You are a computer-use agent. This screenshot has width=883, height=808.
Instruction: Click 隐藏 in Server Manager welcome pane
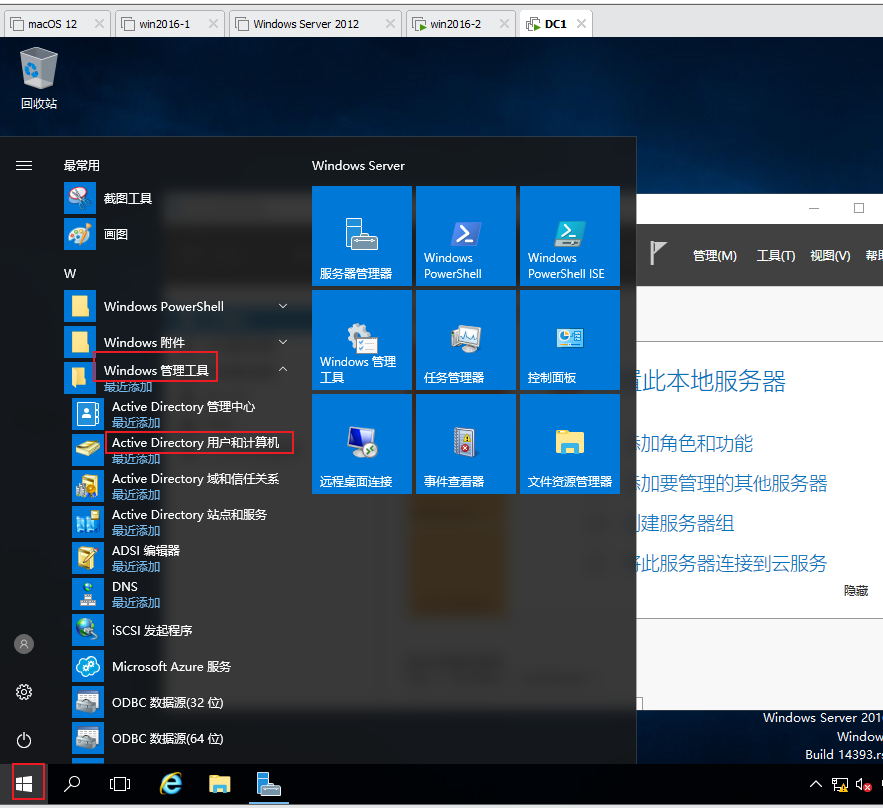pyautogui.click(x=856, y=591)
